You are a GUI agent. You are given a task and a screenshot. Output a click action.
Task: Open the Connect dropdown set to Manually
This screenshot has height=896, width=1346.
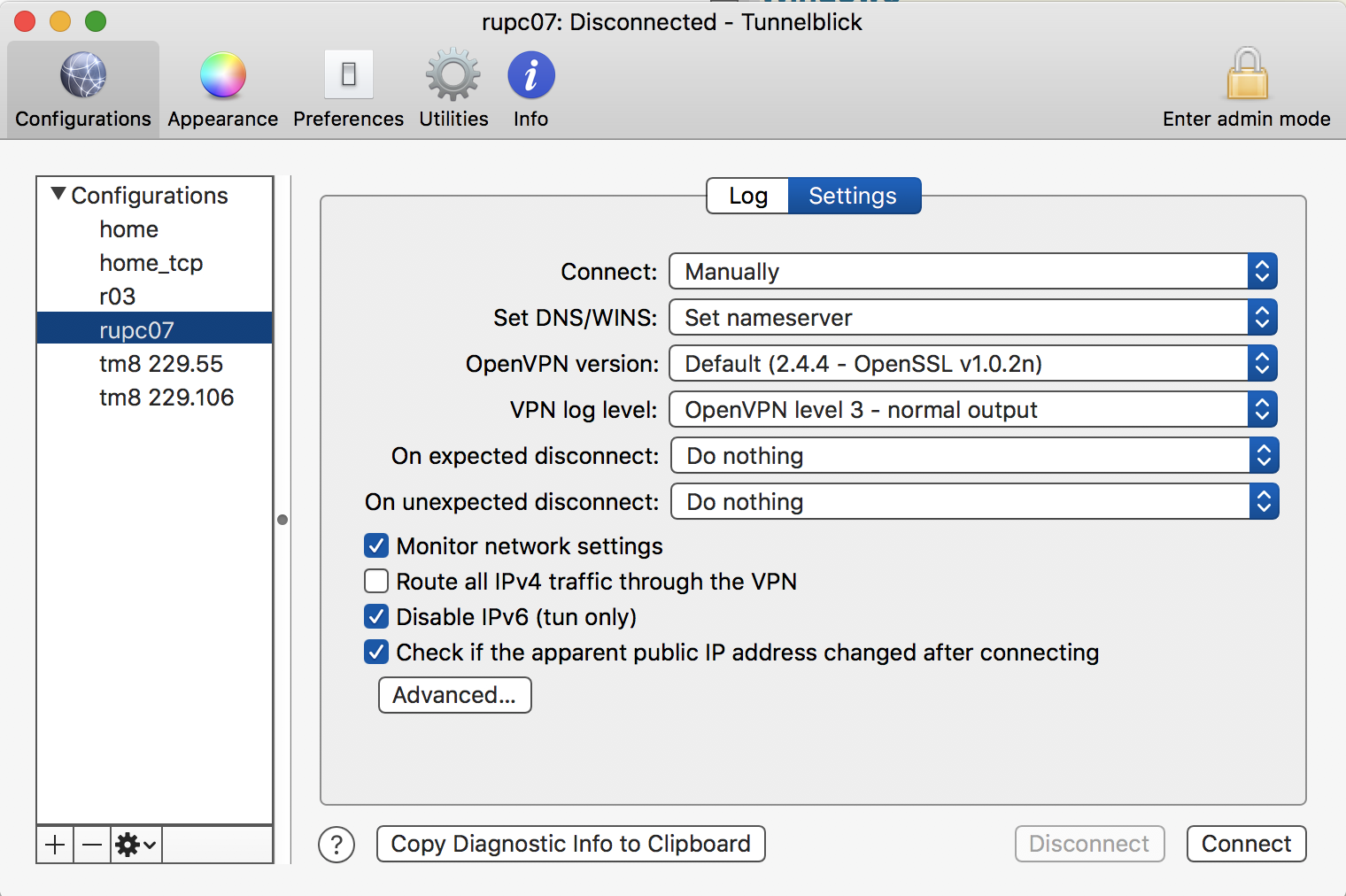[973, 271]
